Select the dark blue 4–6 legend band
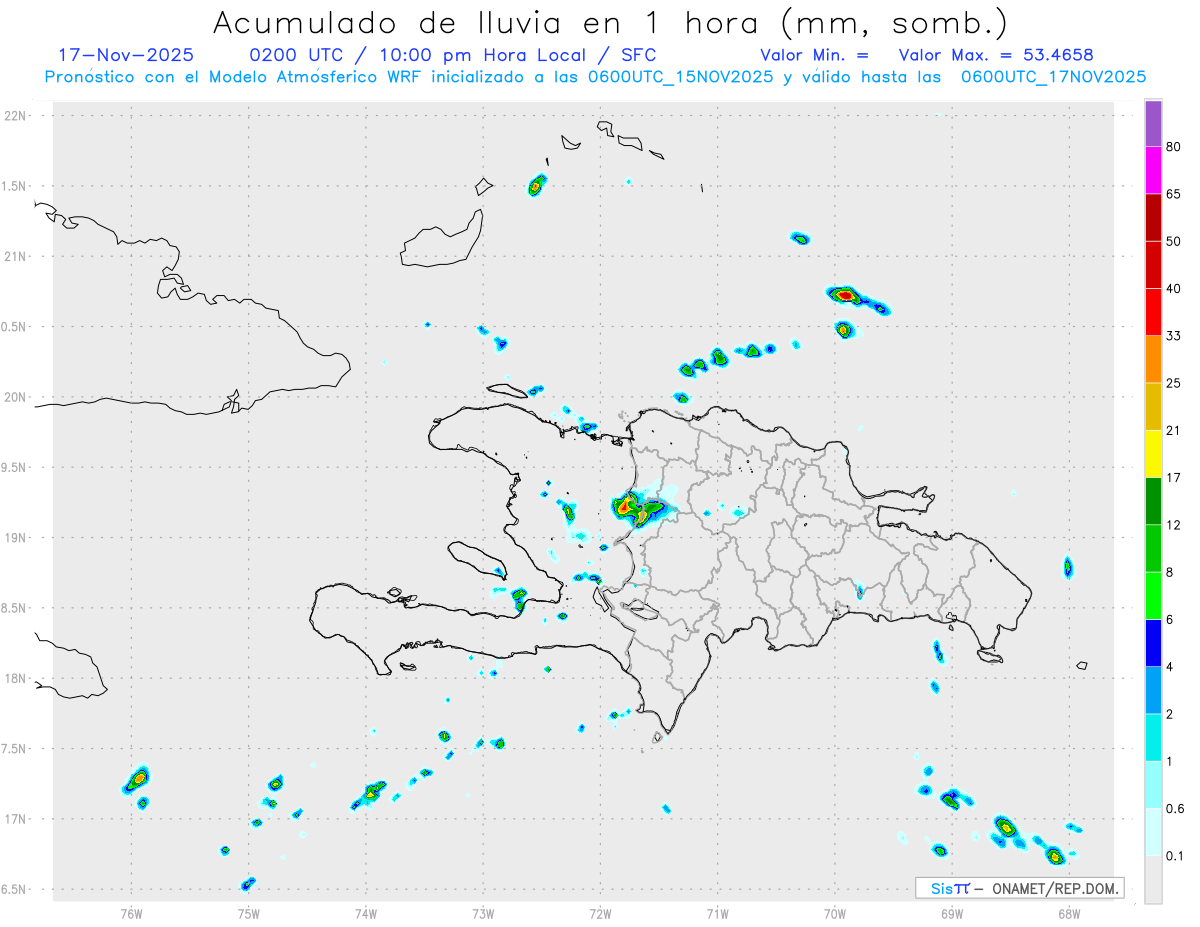 click(1153, 643)
